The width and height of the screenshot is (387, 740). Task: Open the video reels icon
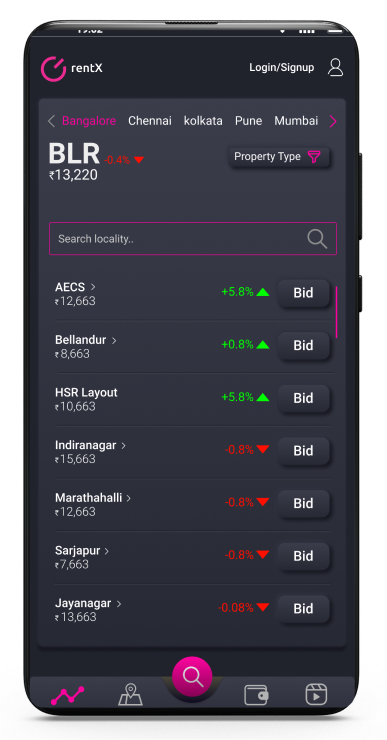click(x=316, y=695)
